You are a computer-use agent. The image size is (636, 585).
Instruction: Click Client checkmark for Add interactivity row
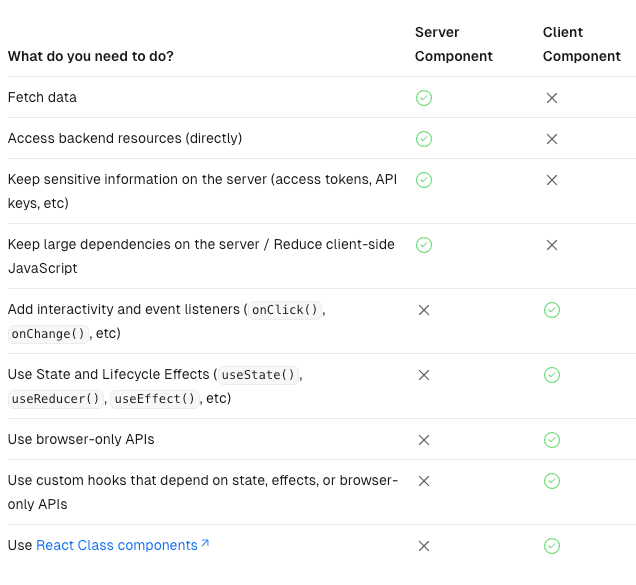point(552,310)
